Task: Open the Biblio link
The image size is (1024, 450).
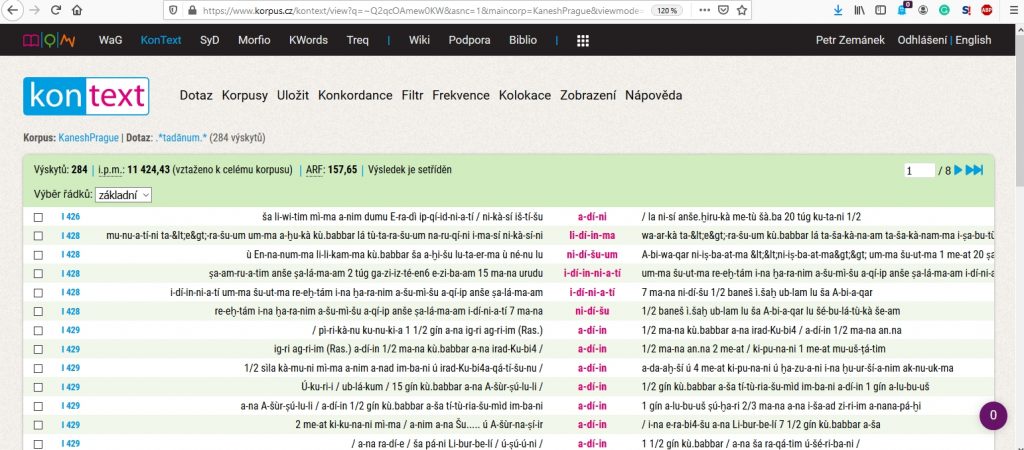Action: 523,40
